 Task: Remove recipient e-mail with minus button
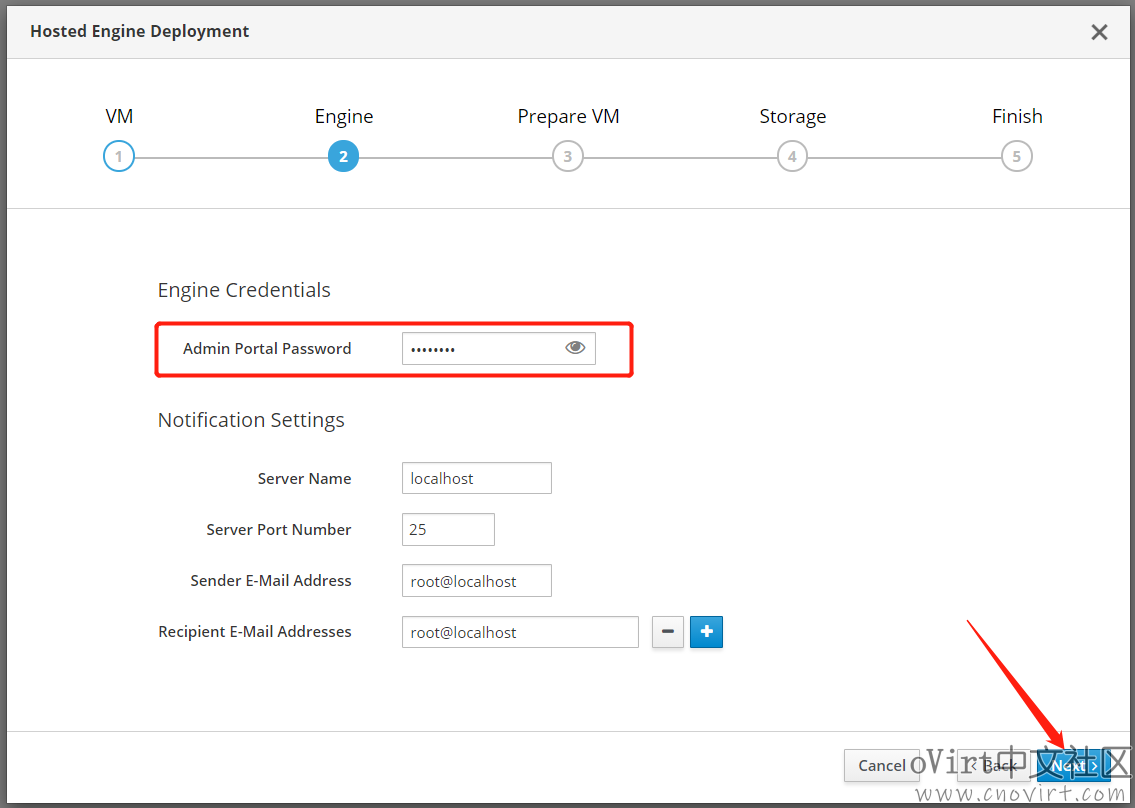pos(667,632)
